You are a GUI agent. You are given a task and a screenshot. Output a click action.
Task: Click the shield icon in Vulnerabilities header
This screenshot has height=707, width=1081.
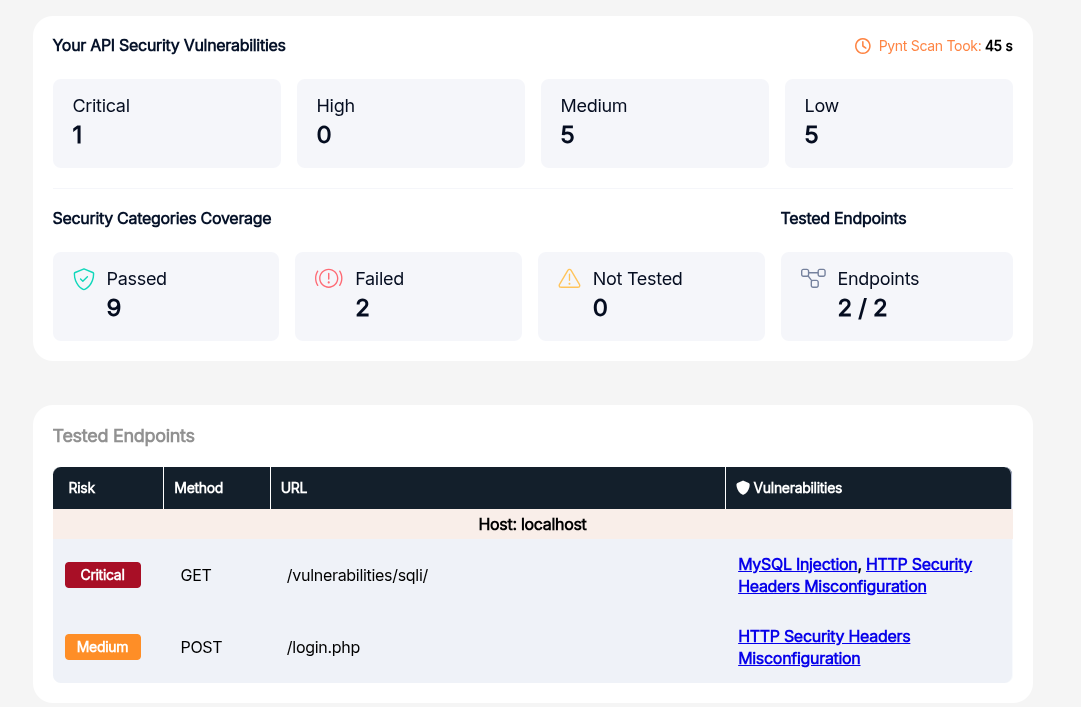pyautogui.click(x=743, y=488)
